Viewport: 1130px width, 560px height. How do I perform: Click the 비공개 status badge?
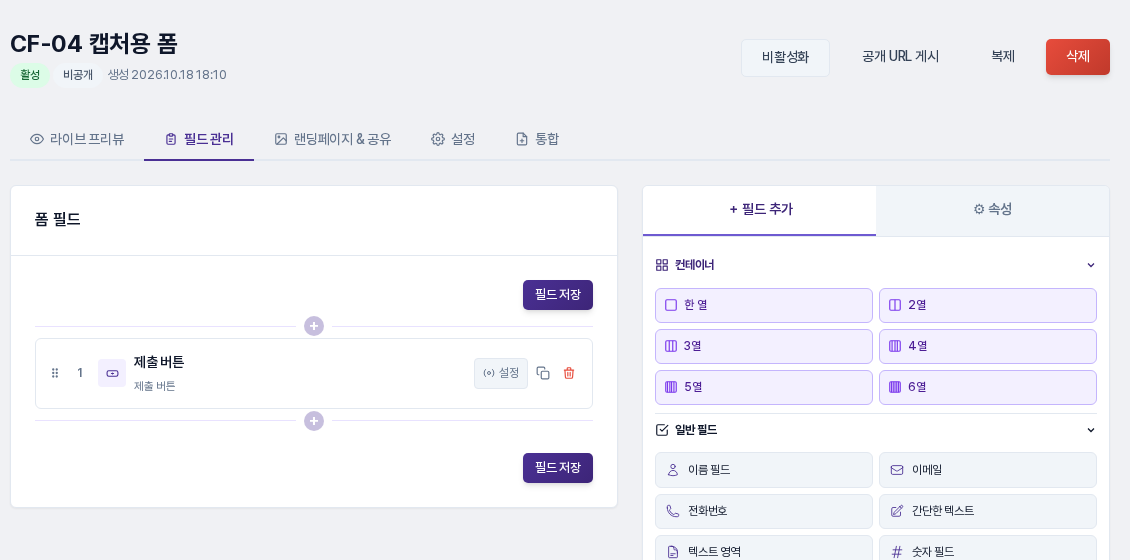(x=78, y=75)
